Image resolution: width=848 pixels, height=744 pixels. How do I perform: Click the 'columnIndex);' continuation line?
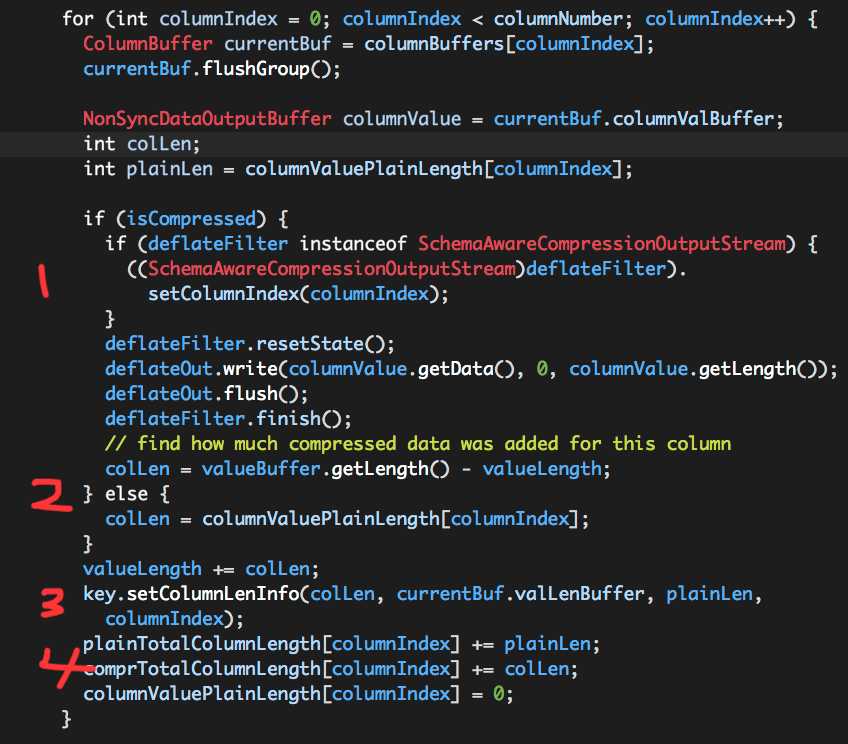[x=174, y=619]
